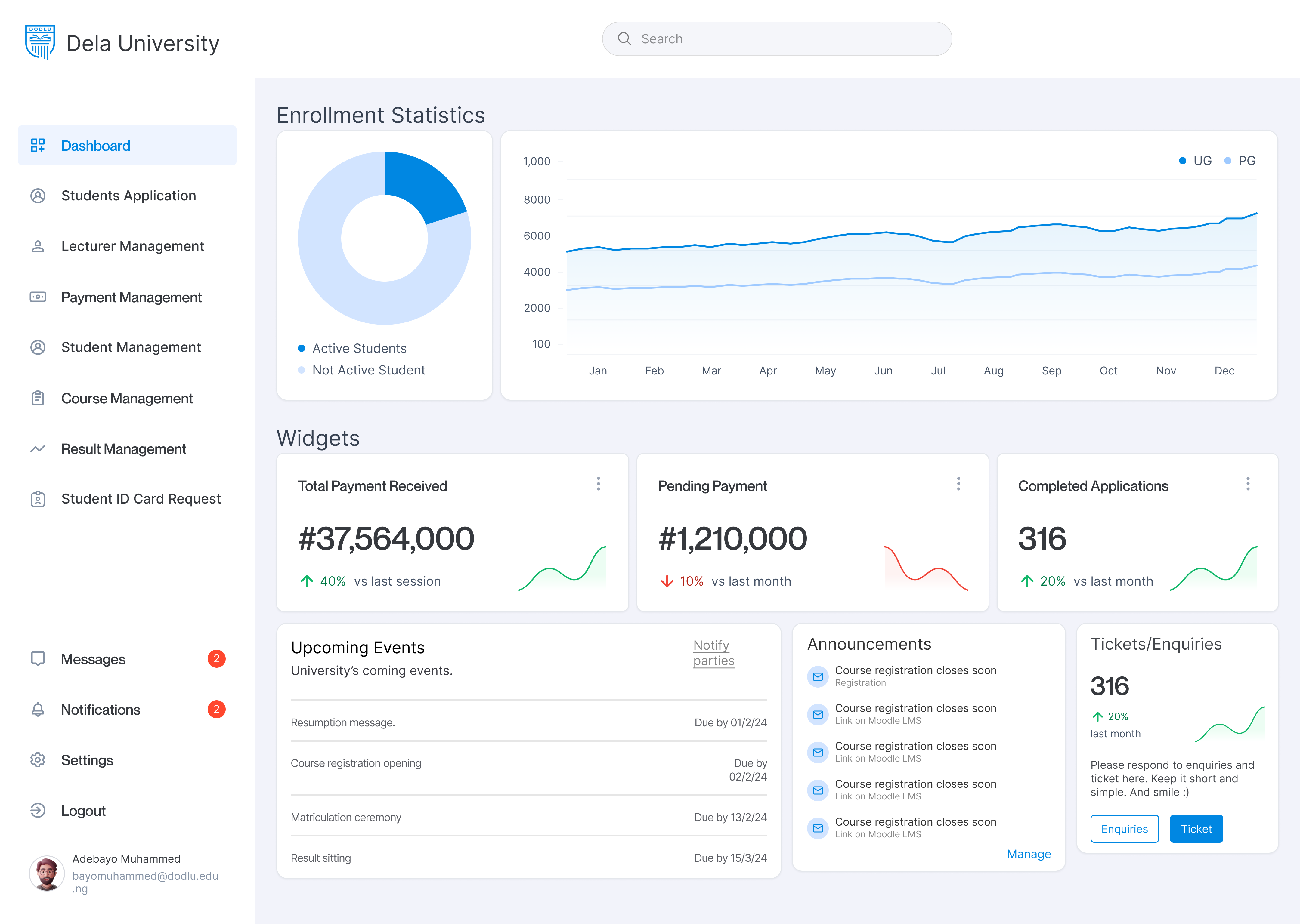The height and width of the screenshot is (924, 1300).
Task: Click the Course Management clipboard icon
Action: coord(38,398)
